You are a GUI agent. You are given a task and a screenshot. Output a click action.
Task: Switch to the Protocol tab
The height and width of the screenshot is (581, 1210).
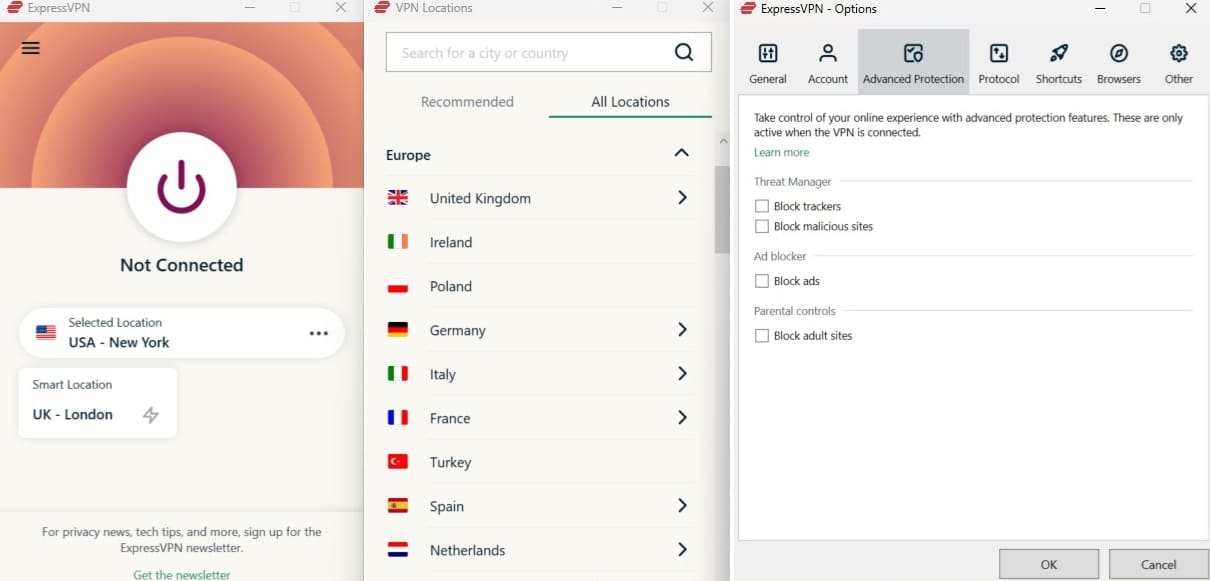(x=999, y=64)
